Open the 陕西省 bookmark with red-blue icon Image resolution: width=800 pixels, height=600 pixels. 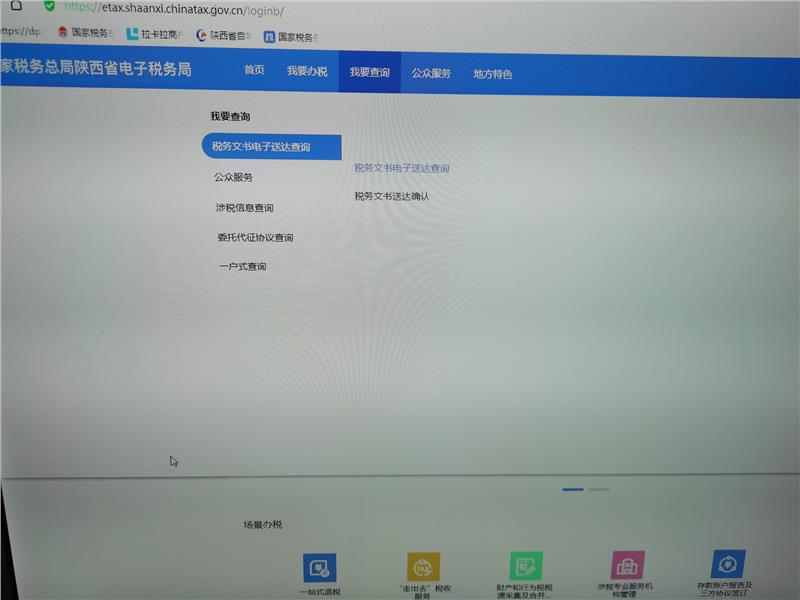pos(222,35)
